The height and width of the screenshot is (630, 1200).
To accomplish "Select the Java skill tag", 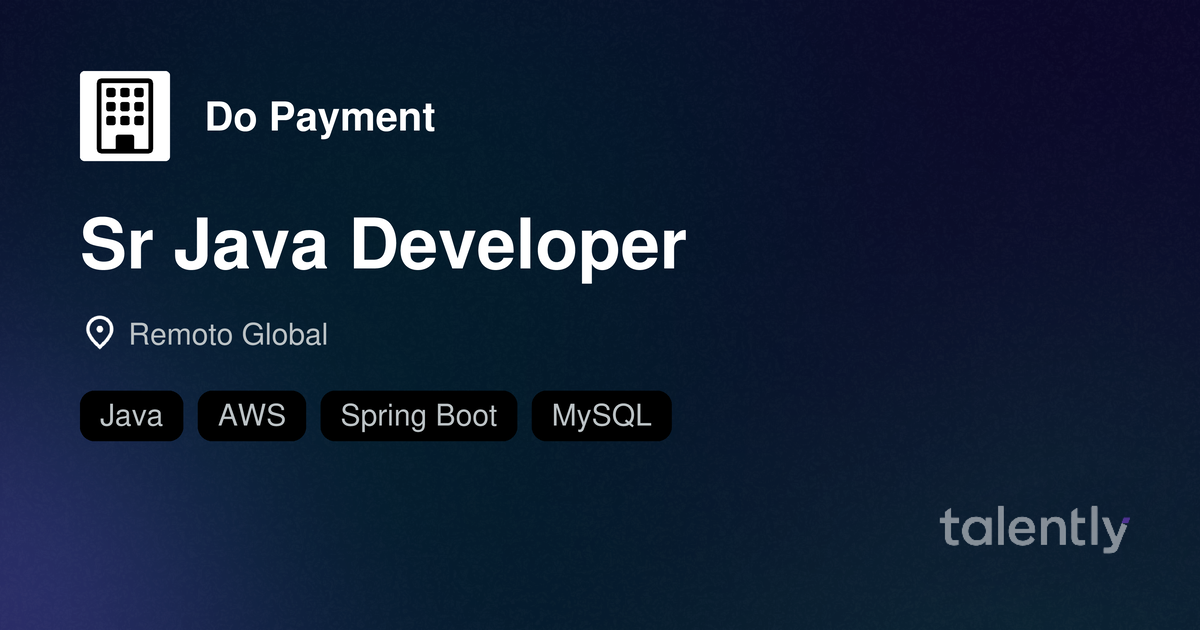I will point(131,416).
